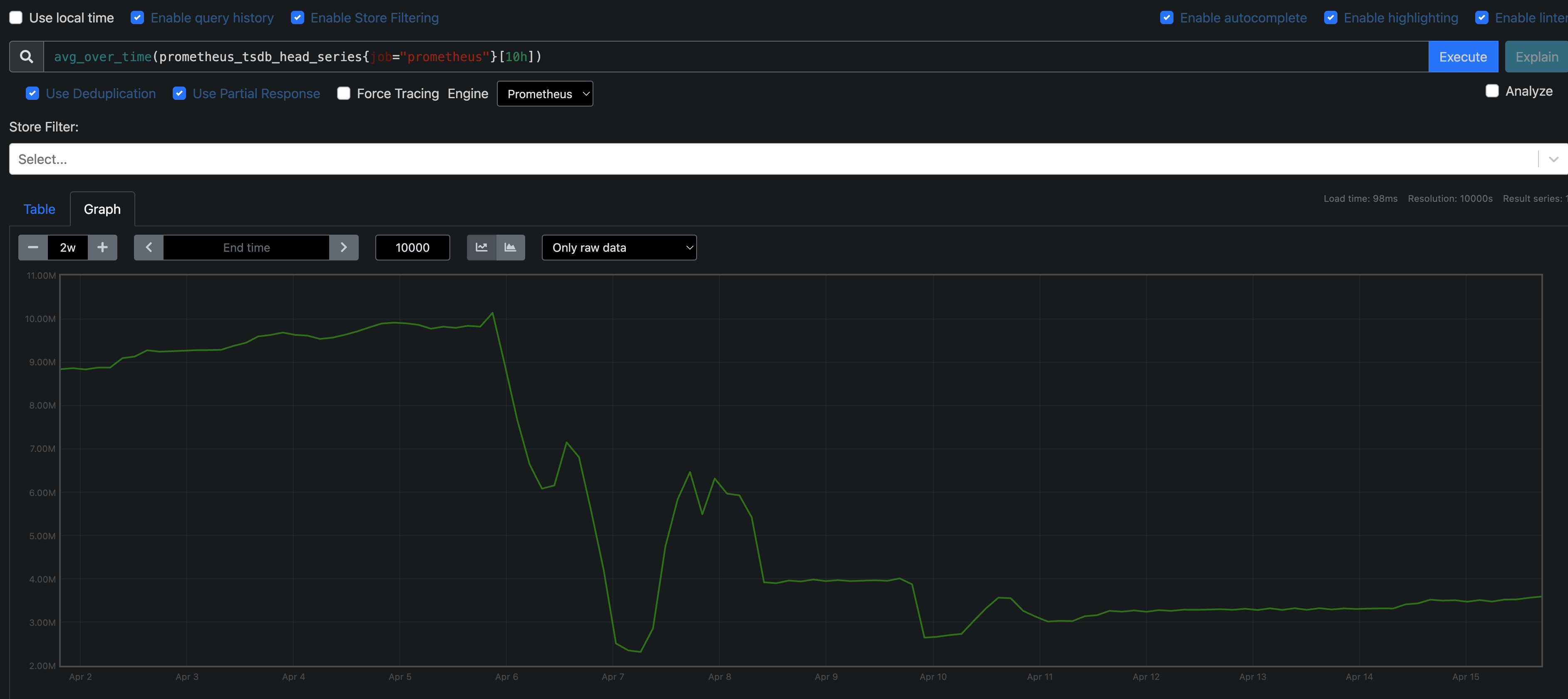This screenshot has height=699, width=1568.
Task: Switch to the stacked area chart icon
Action: [511, 248]
